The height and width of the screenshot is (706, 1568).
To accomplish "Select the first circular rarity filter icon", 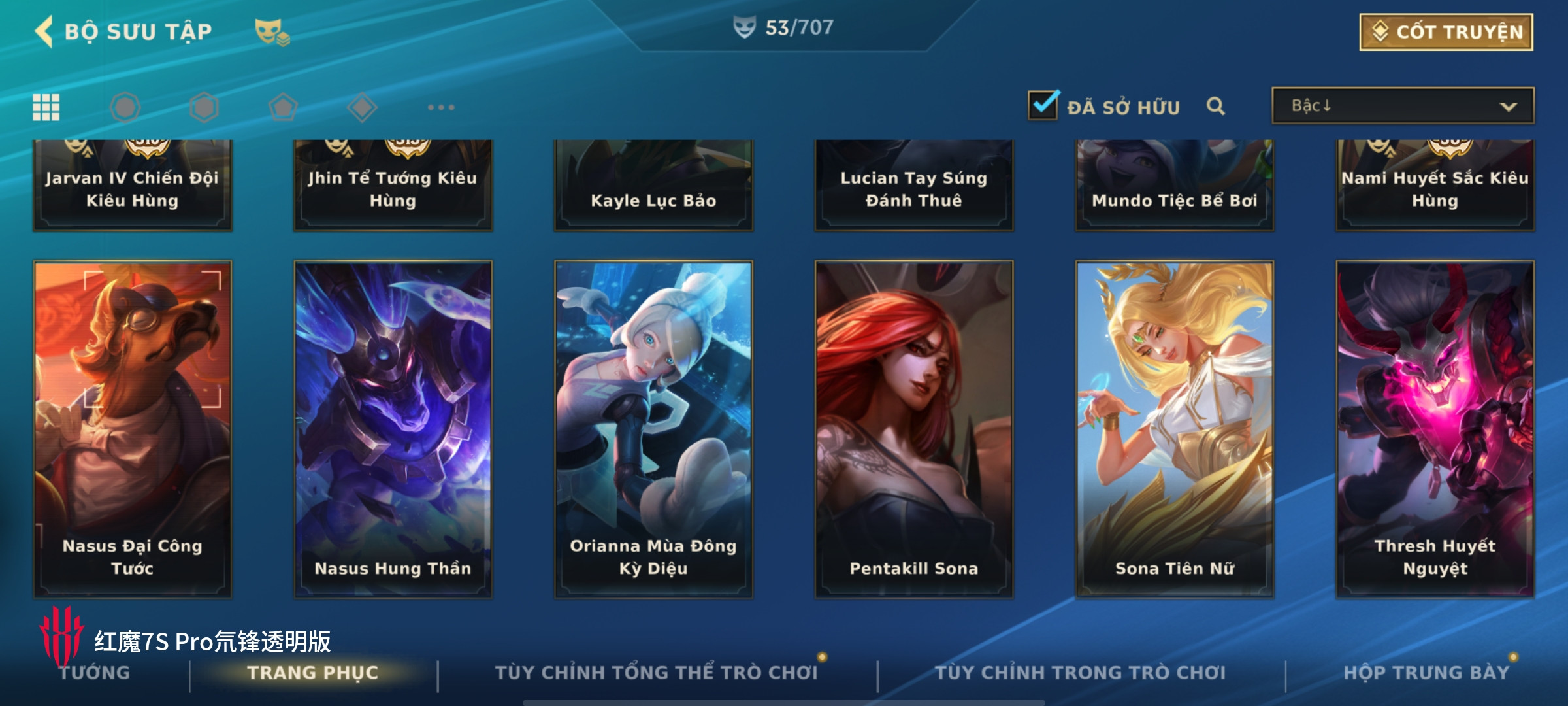I will point(125,107).
